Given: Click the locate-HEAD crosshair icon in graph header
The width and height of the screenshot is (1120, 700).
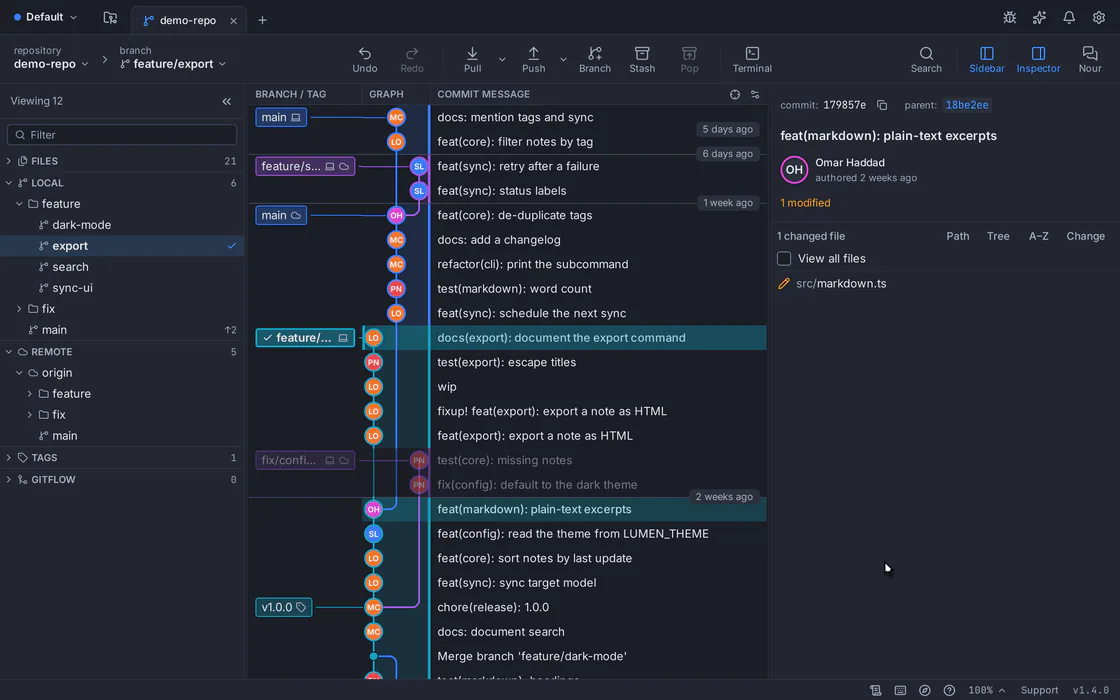Looking at the screenshot, I should (734, 94).
